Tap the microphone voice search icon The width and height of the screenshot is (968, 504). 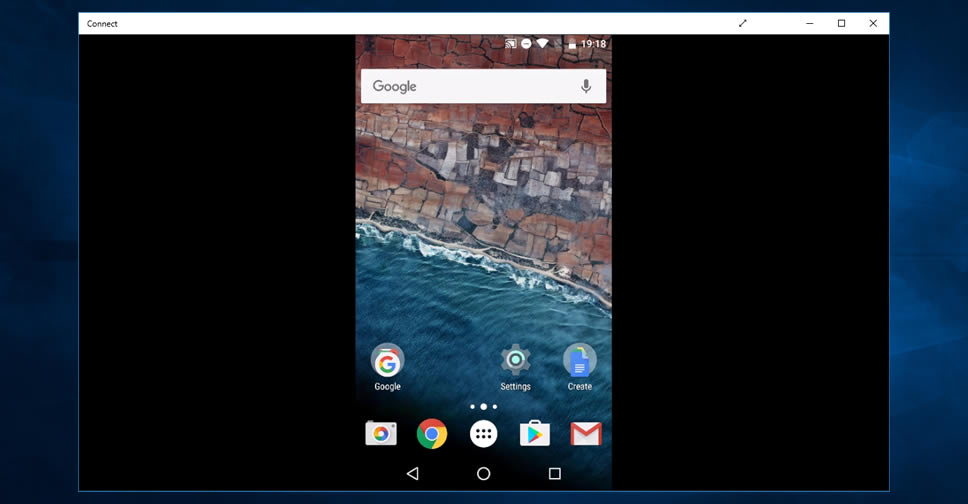click(x=586, y=86)
